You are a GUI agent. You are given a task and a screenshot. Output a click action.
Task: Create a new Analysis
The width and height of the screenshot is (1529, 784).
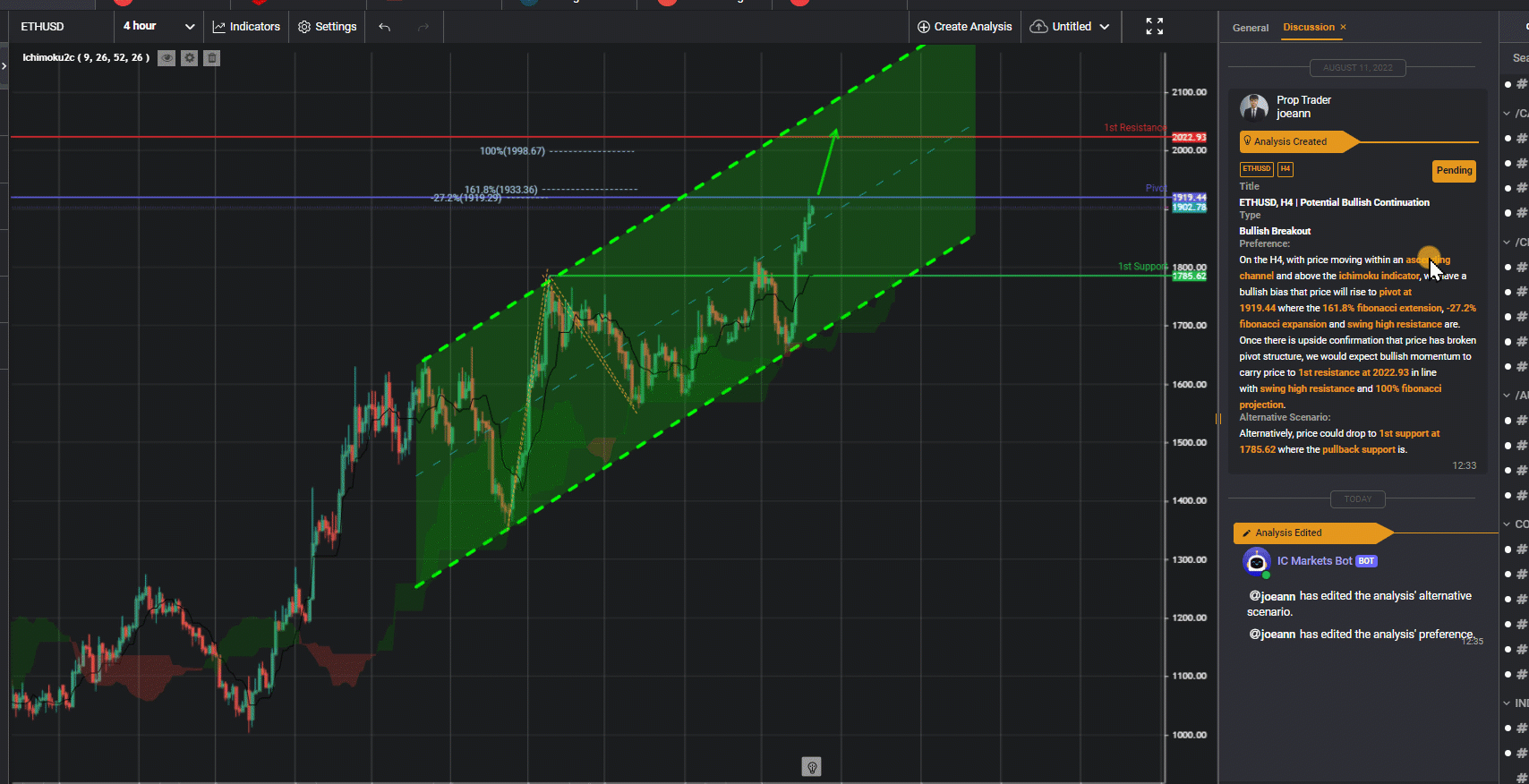[964, 27]
